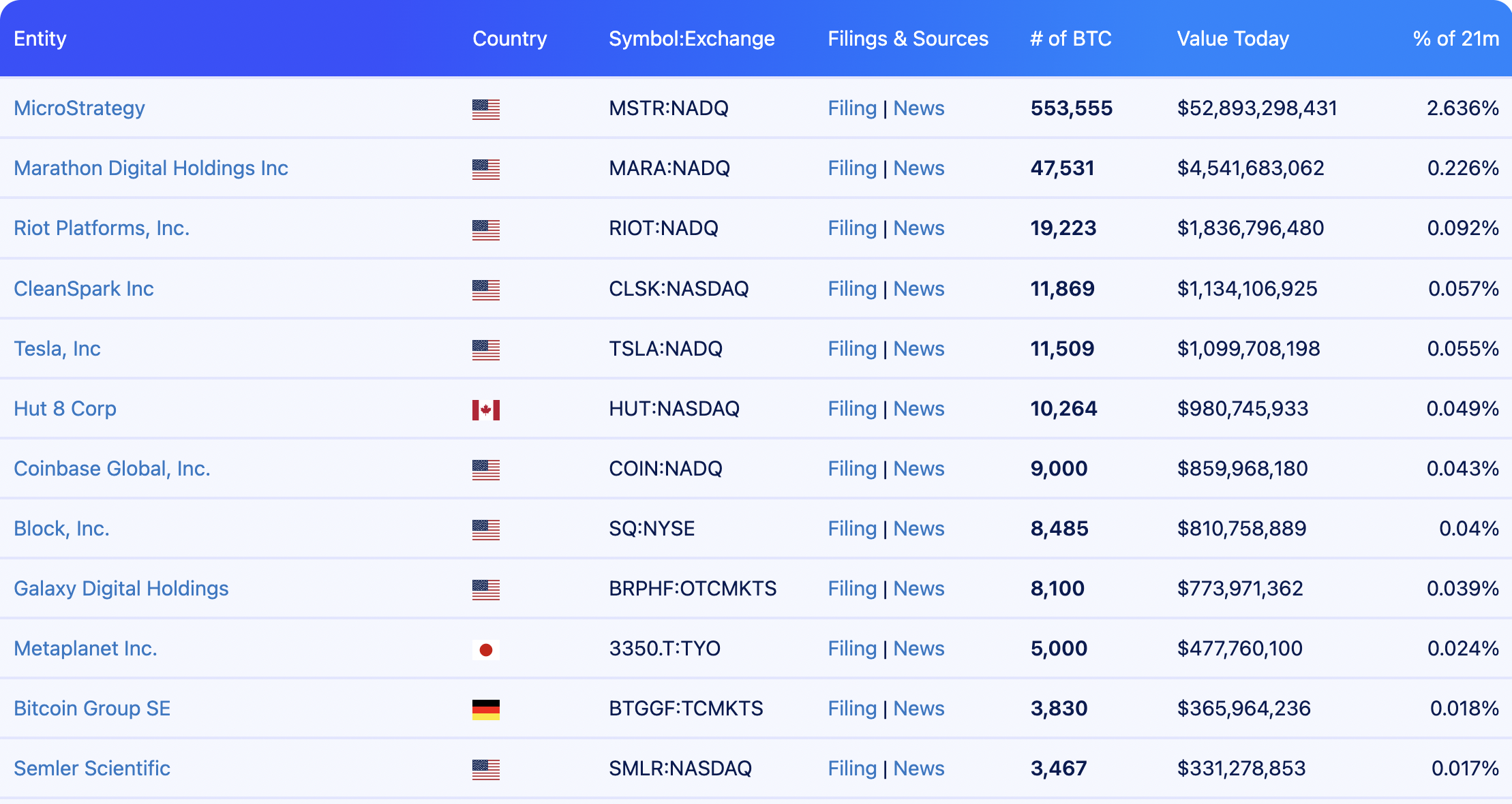1512x804 pixels.
Task: Open the Filing link for MicroStrategy
Action: click(852, 108)
